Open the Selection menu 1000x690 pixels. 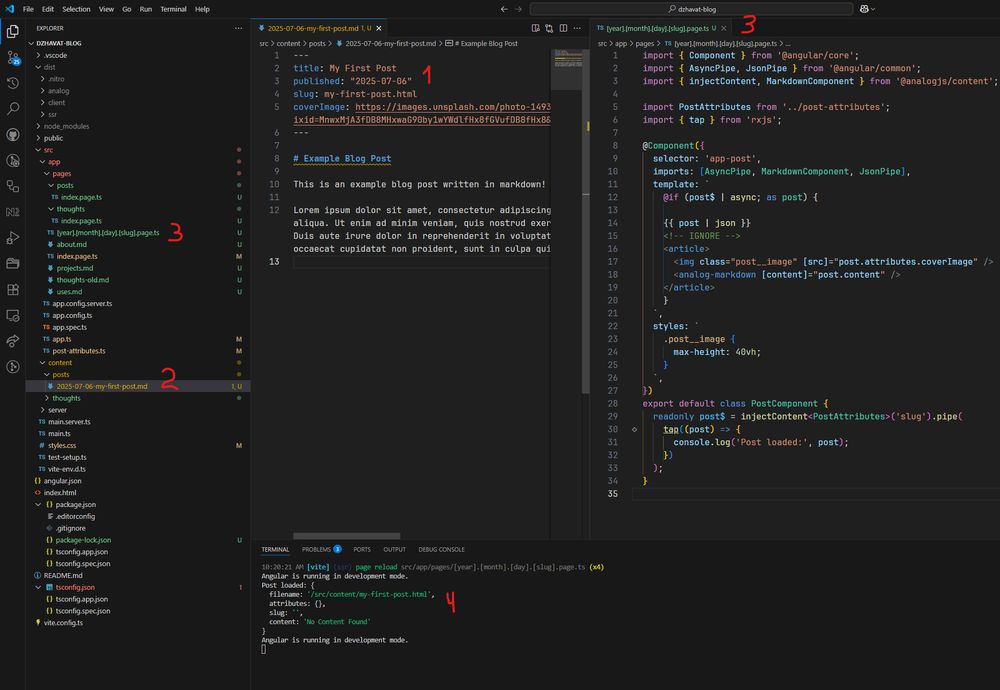coord(76,9)
